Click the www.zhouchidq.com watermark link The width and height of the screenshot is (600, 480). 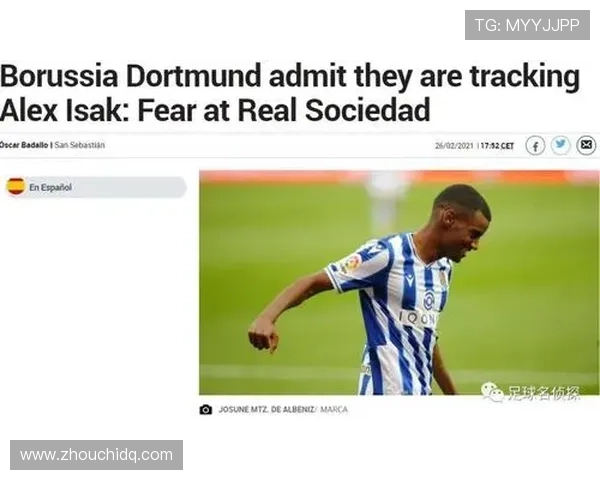[x=96, y=455]
